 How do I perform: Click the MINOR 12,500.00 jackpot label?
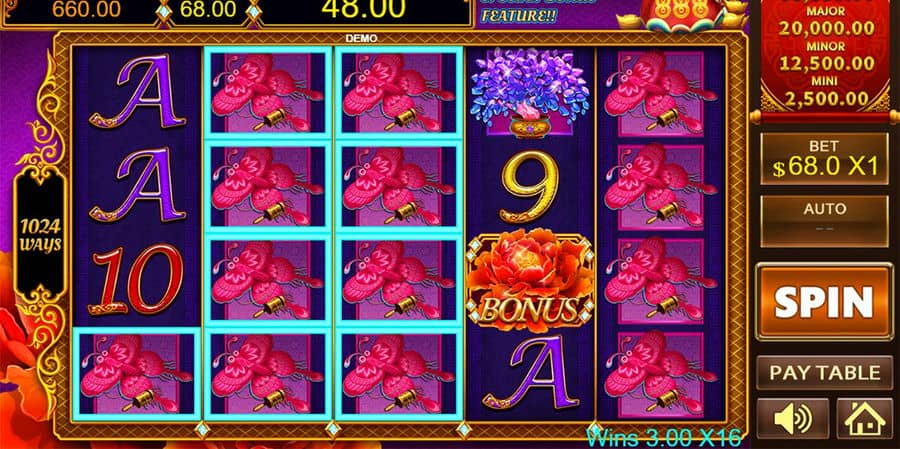coord(825,56)
